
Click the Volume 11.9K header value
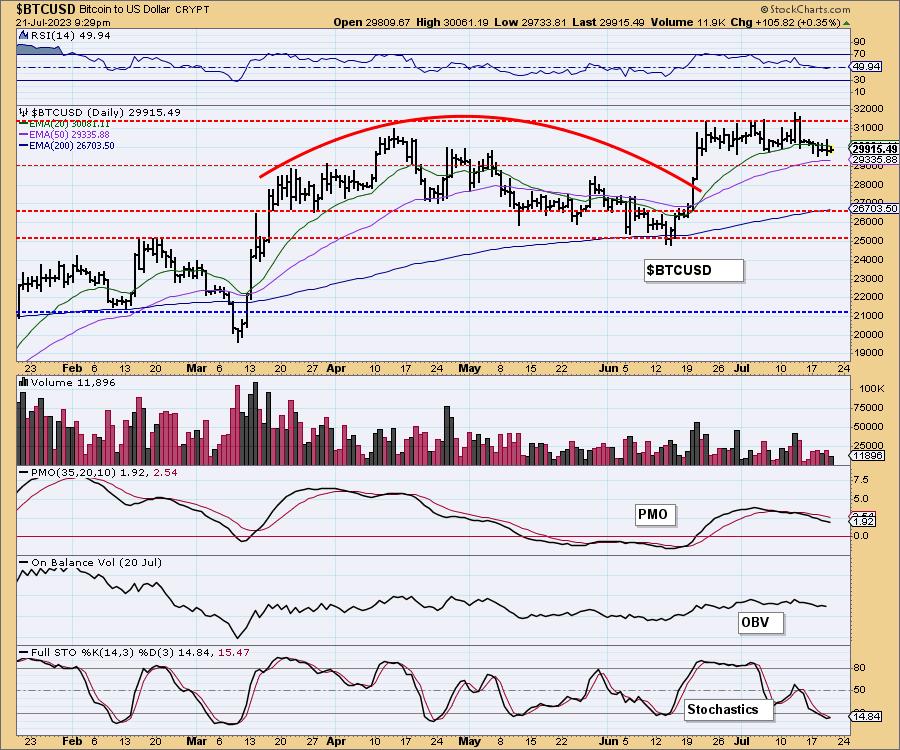point(688,22)
